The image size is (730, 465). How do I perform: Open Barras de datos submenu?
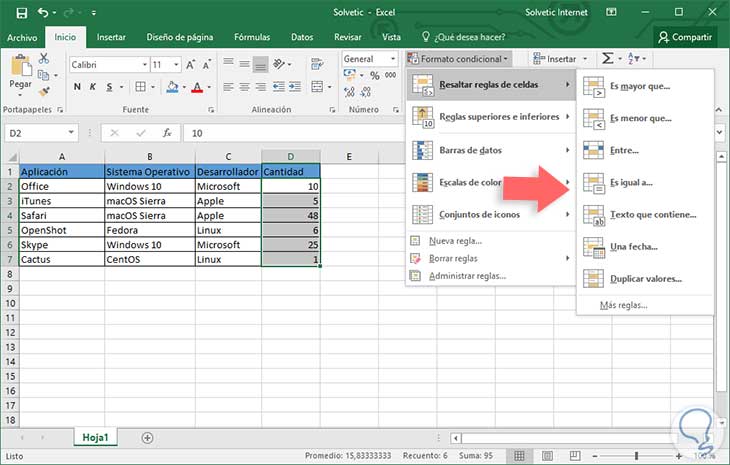[x=491, y=150]
